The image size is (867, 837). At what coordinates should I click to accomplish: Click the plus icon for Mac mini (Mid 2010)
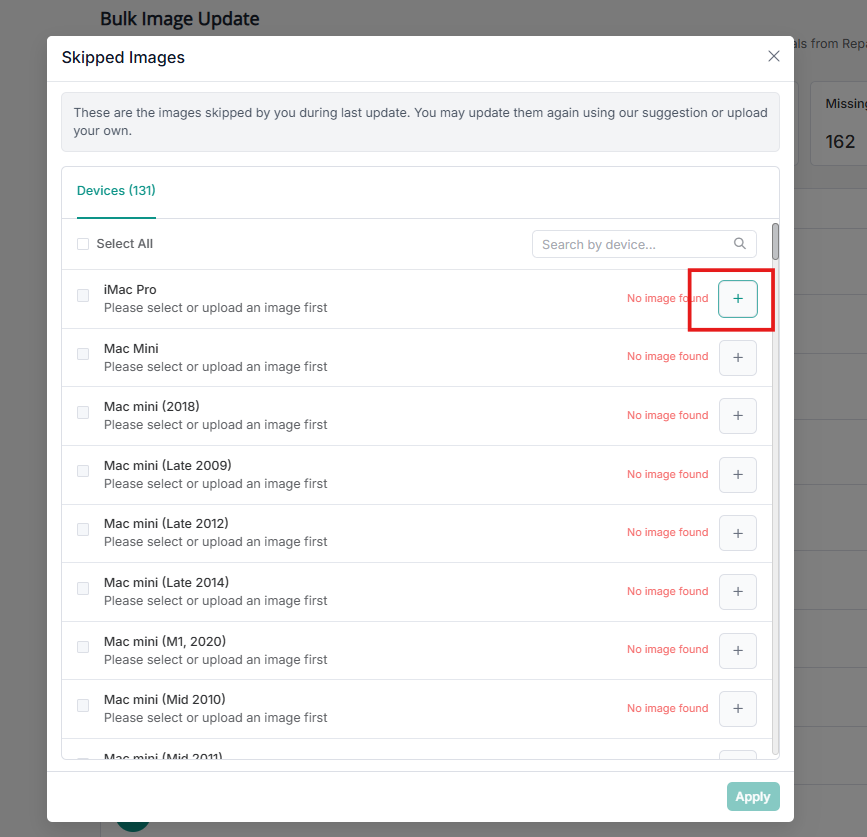[737, 708]
